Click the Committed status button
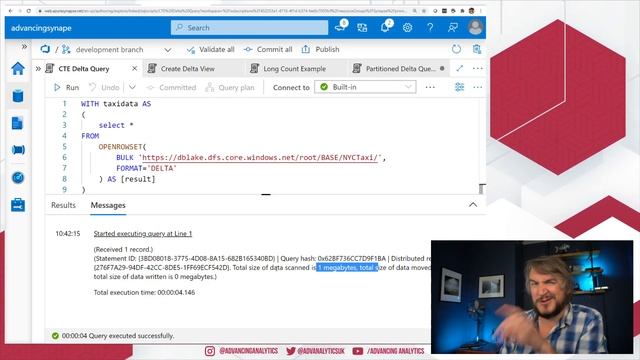Viewport: 640px width, 360px height. click(171, 87)
